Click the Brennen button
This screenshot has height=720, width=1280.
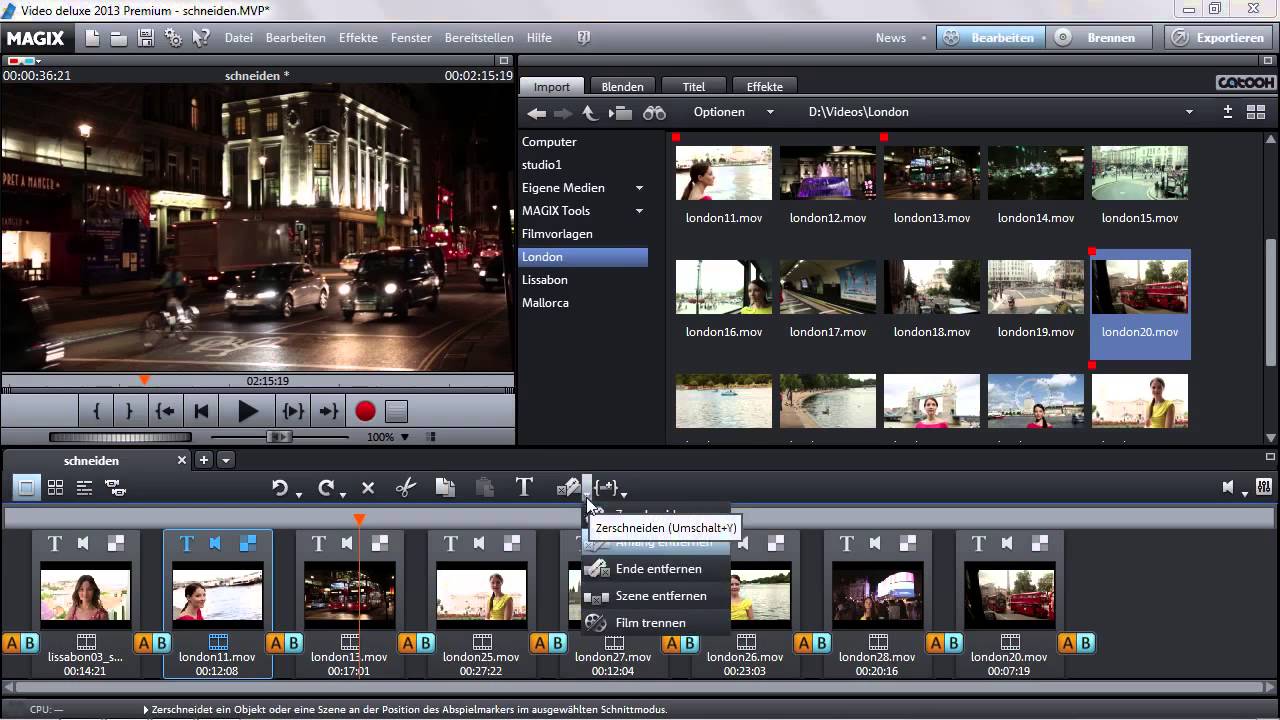coord(1099,38)
